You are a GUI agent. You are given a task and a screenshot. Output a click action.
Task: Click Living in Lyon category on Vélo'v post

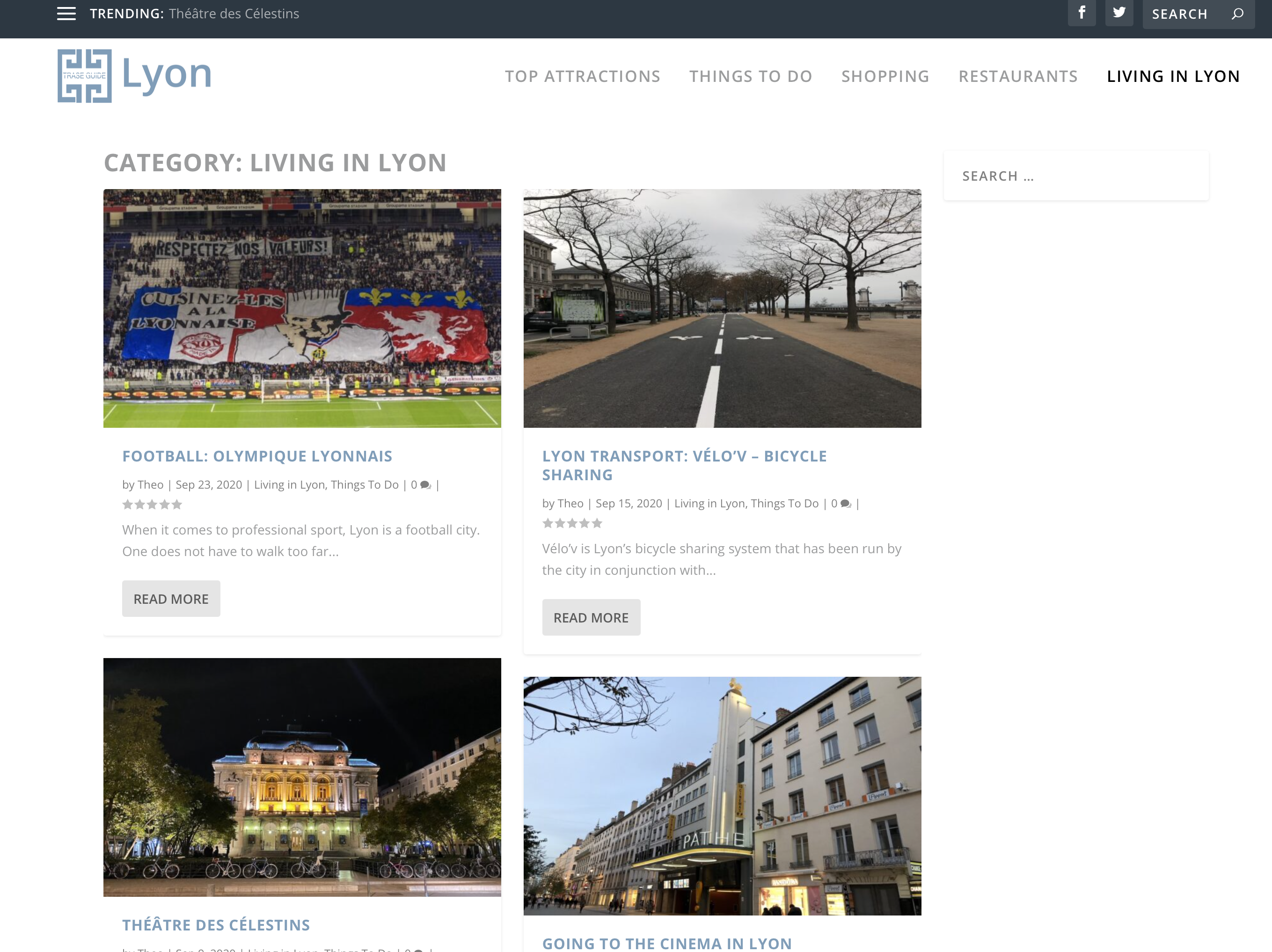click(x=709, y=504)
